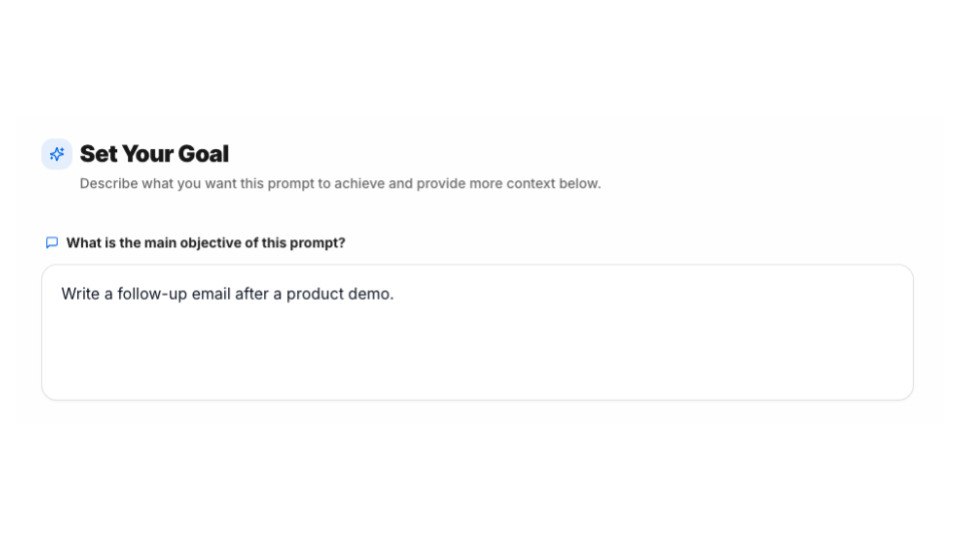The width and height of the screenshot is (960, 540).
Task: Place cursor after "demo." in the text area
Action: [395, 294]
